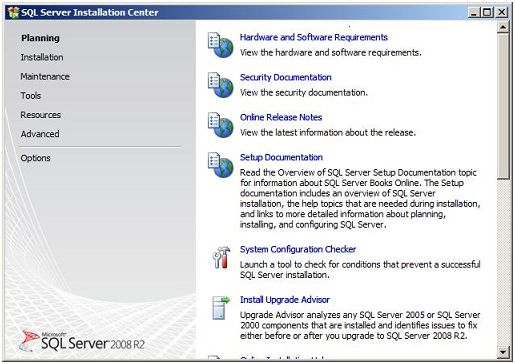
Task: Click the Install Upgrade Advisor link
Action: click(285, 300)
